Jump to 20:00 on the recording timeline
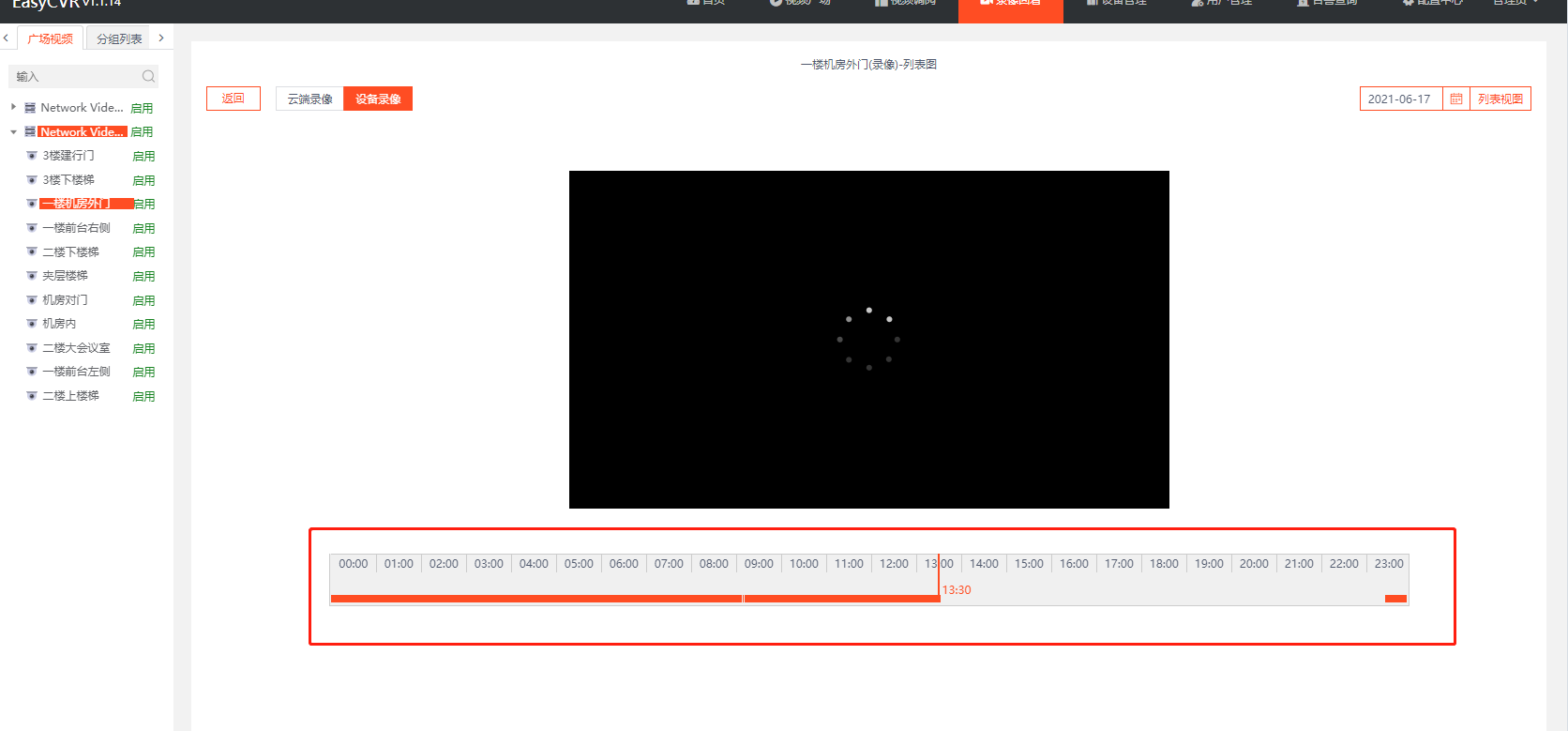Viewport: 1568px width, 731px height. click(1254, 564)
